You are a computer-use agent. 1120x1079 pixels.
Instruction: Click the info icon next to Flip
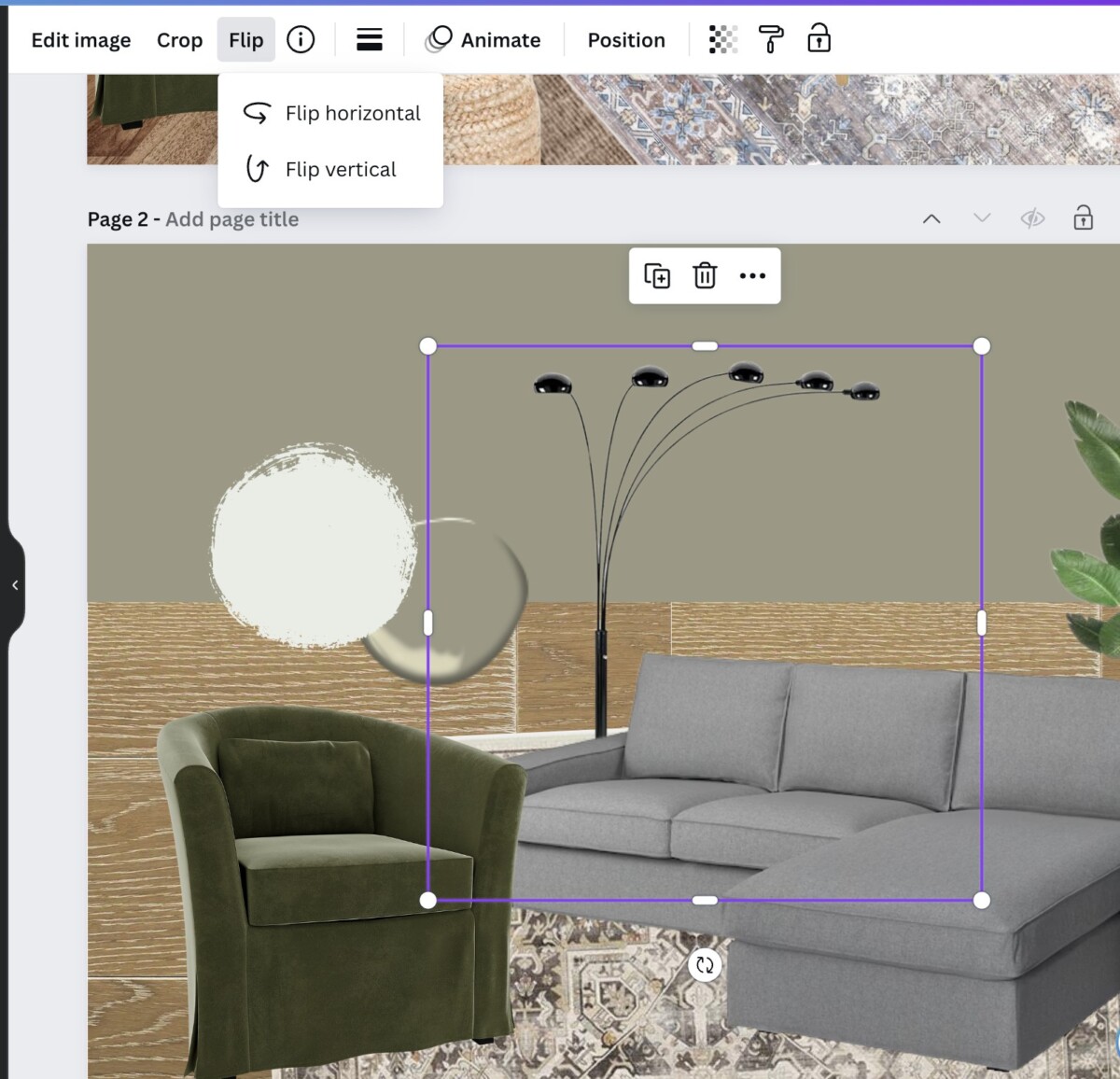click(301, 39)
